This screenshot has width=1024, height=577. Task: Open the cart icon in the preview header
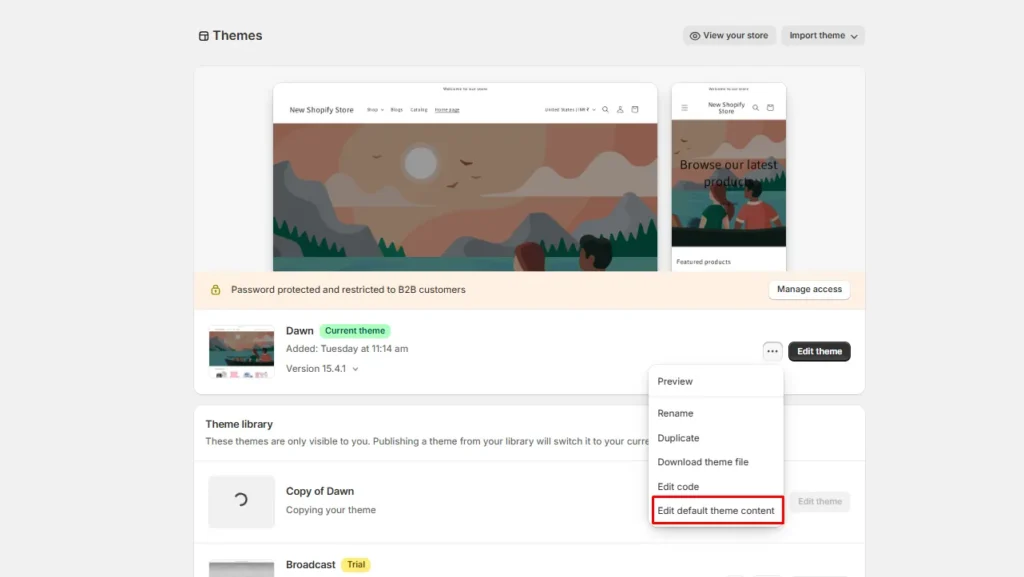[635, 109]
